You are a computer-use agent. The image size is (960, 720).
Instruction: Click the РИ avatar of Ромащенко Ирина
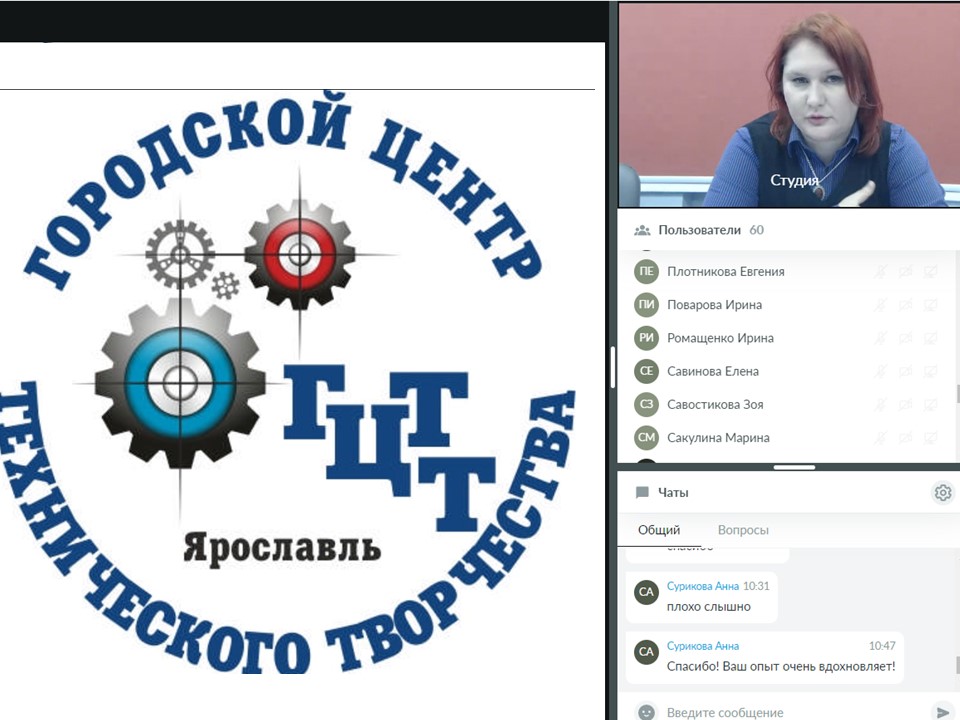click(647, 337)
